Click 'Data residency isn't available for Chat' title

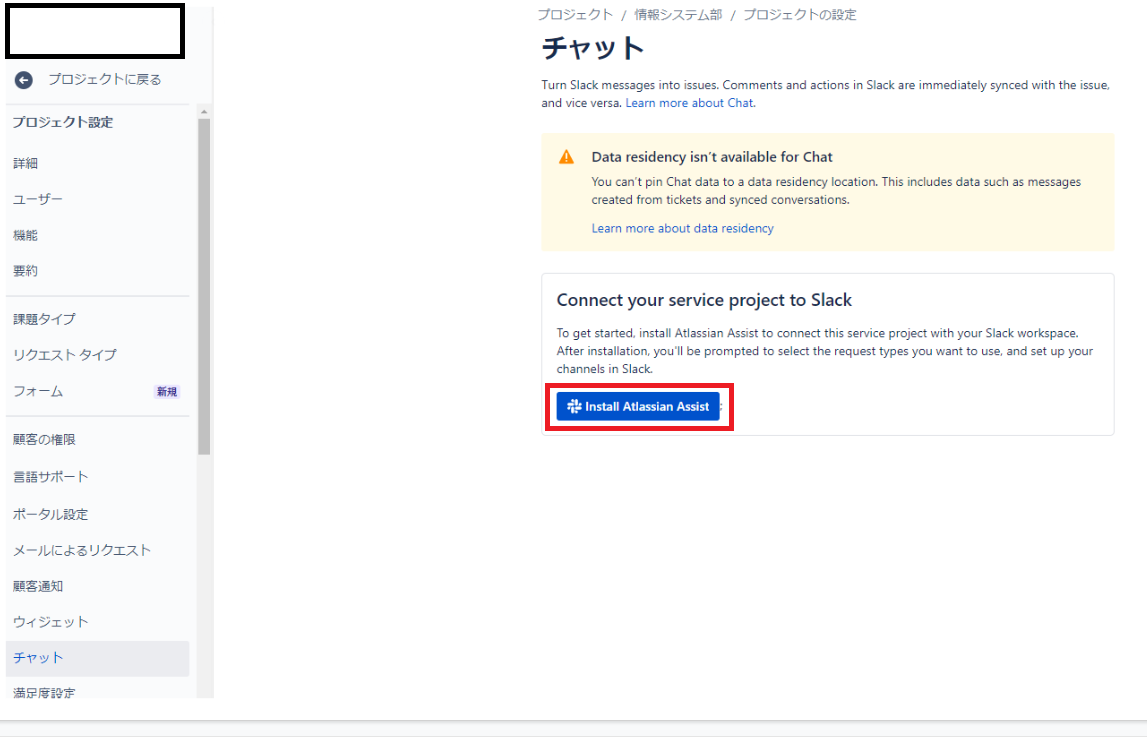(712, 157)
